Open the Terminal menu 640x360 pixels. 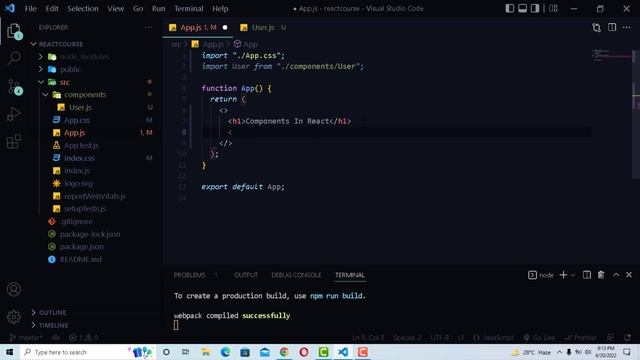tap(189, 9)
